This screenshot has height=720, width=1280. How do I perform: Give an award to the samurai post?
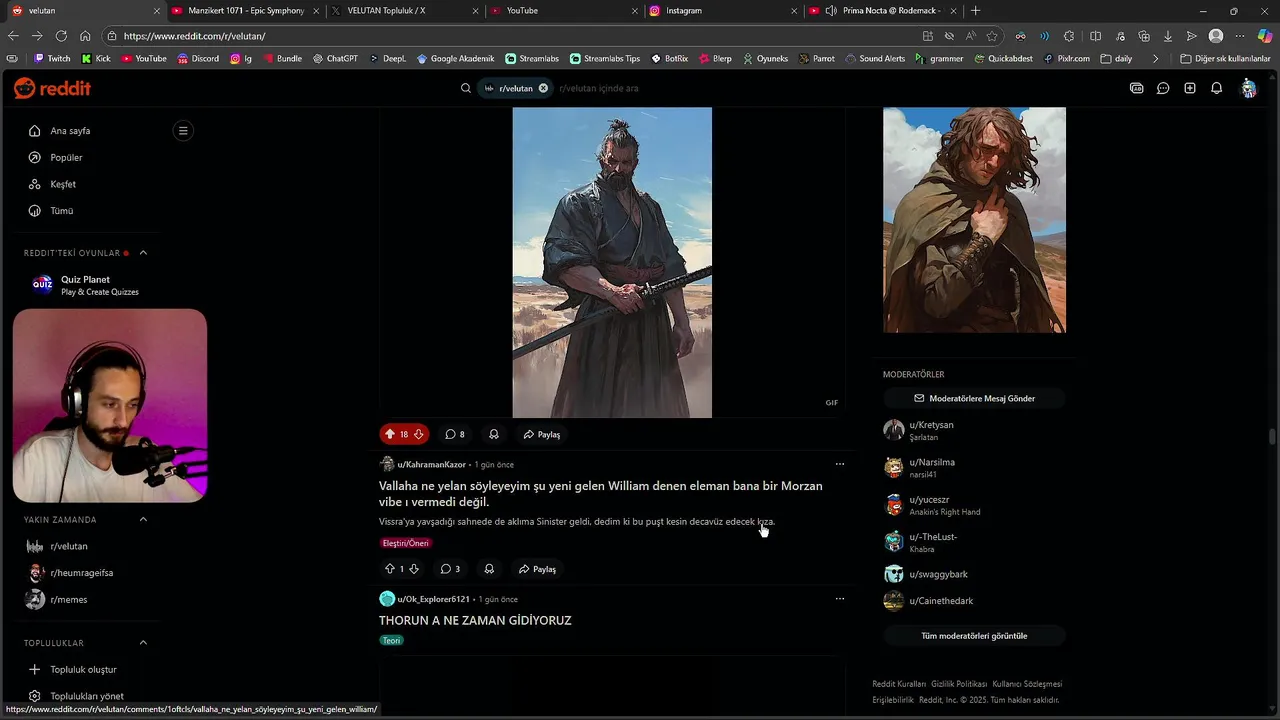coord(494,434)
